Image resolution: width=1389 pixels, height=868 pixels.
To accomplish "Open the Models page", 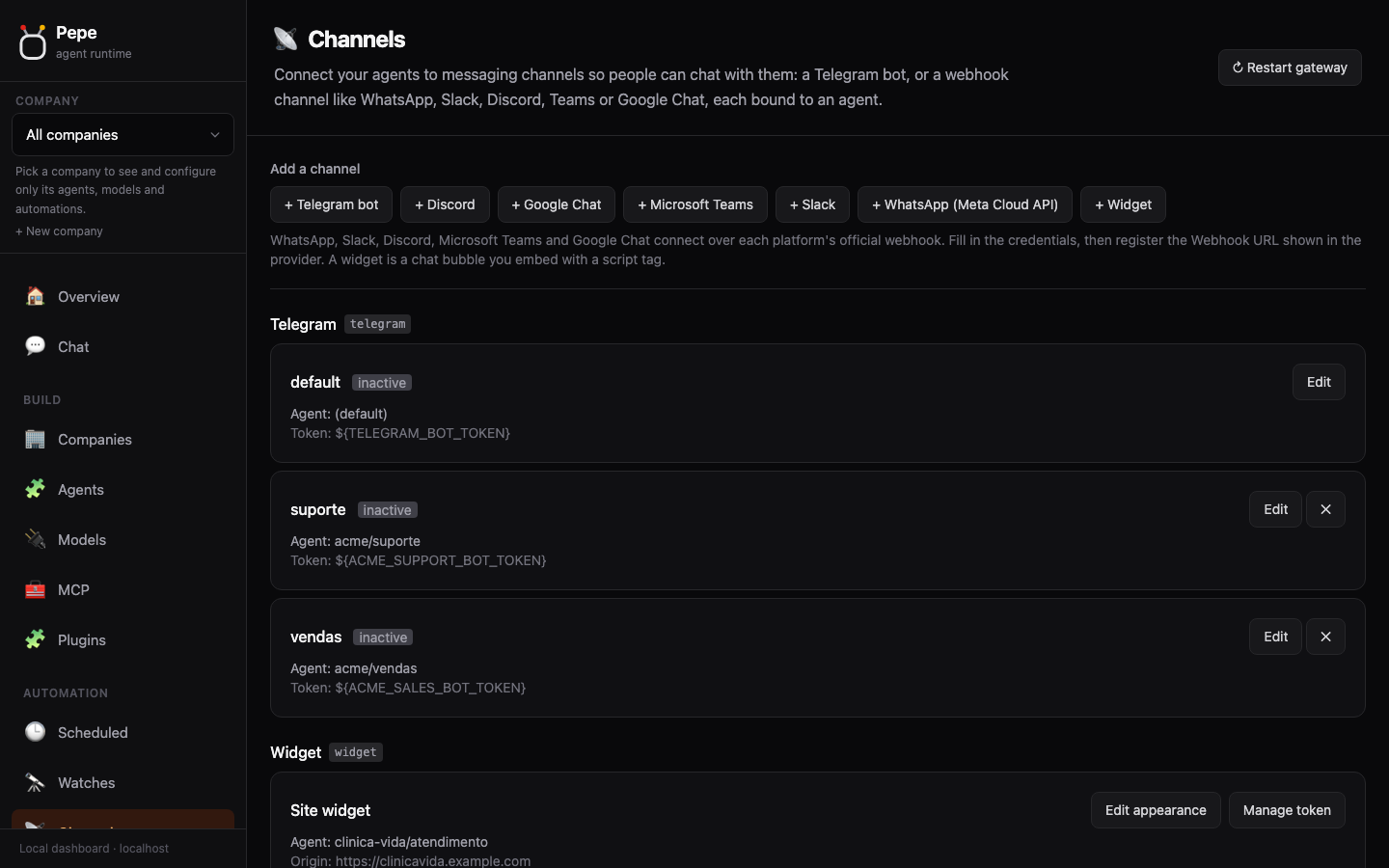I will coord(123,540).
